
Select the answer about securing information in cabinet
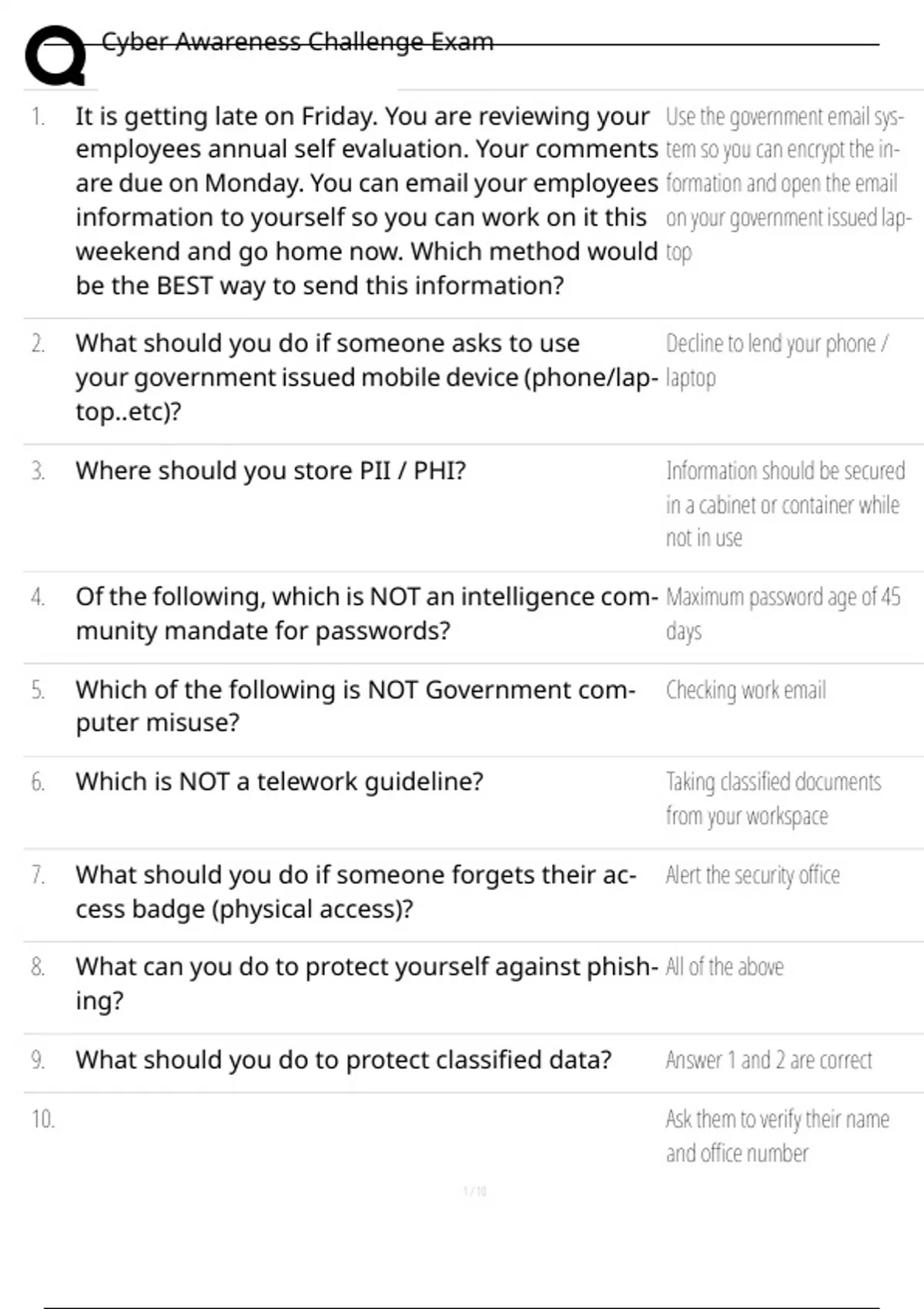coord(785,504)
